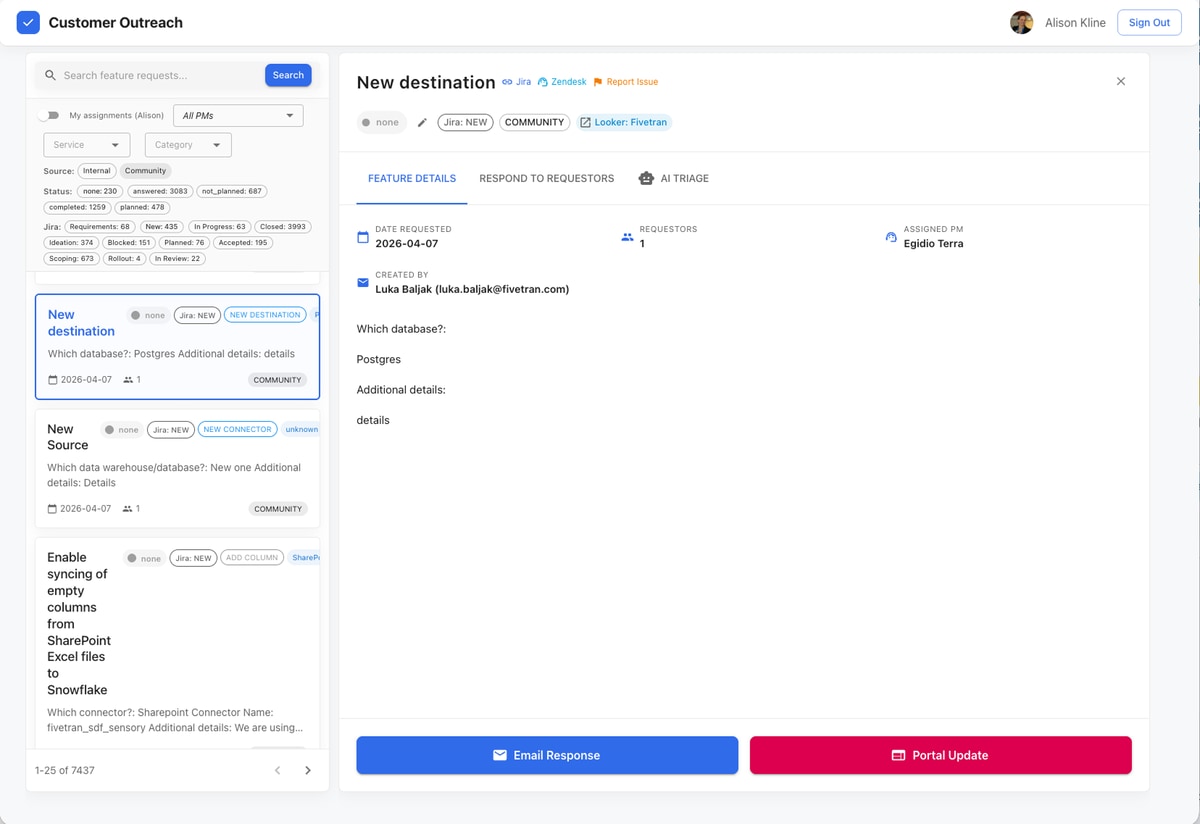The image size is (1200, 824).
Task: Filter by Jira Ideation: 374
Action: click(x=72, y=243)
